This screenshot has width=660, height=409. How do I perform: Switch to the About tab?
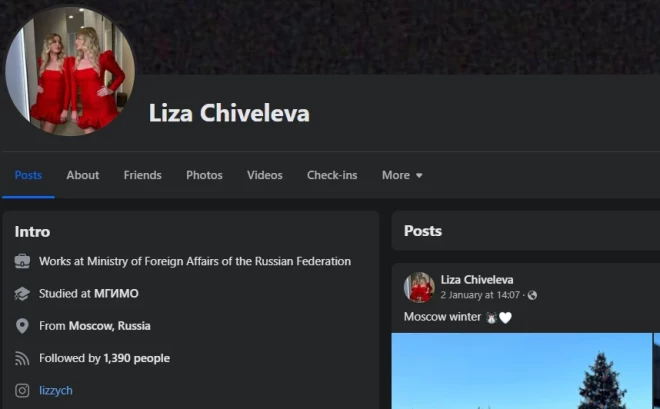(x=82, y=175)
